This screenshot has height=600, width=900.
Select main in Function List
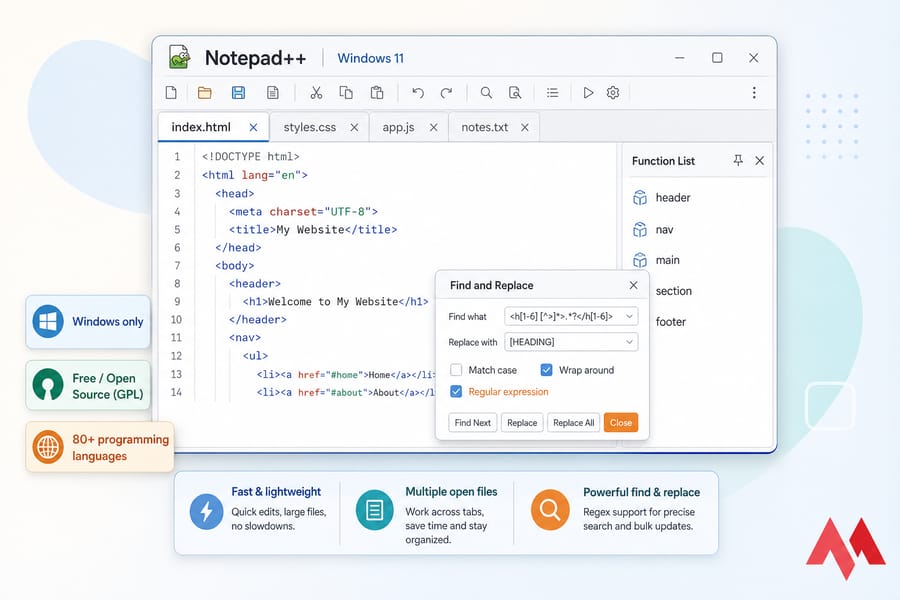pos(668,260)
